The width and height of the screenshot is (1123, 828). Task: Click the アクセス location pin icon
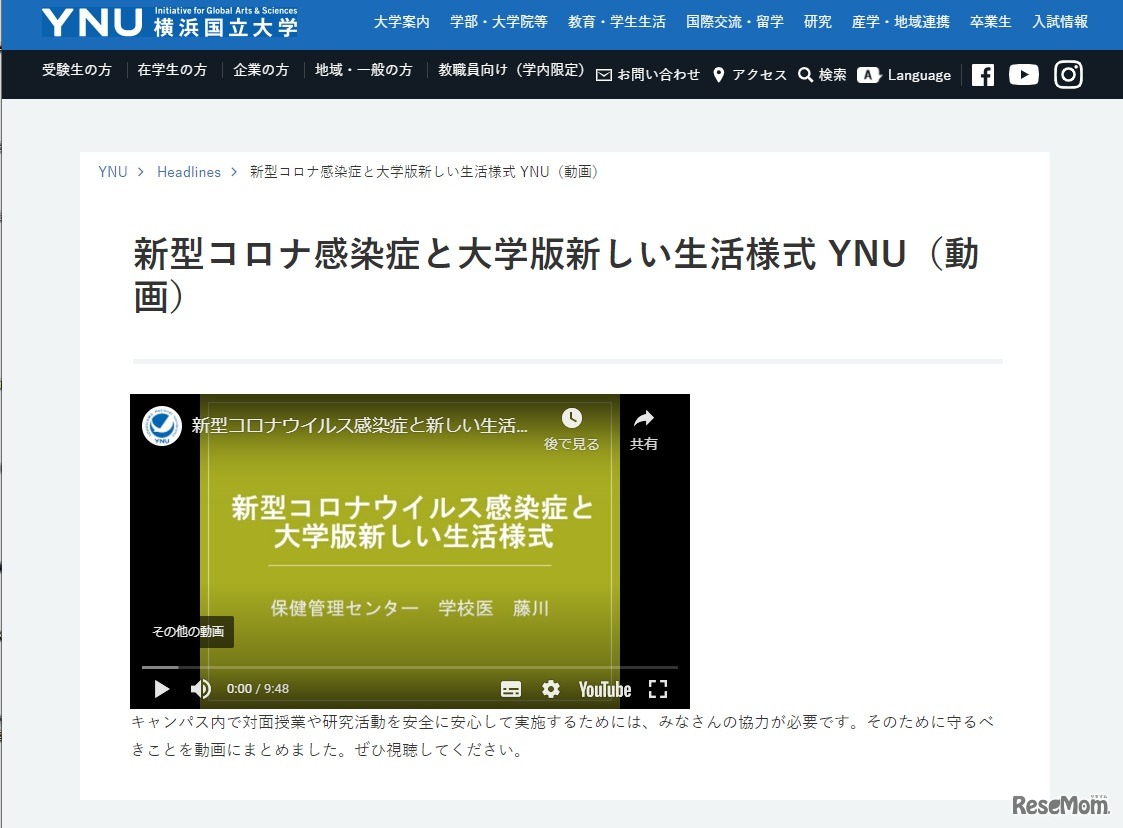pyautogui.click(x=718, y=74)
